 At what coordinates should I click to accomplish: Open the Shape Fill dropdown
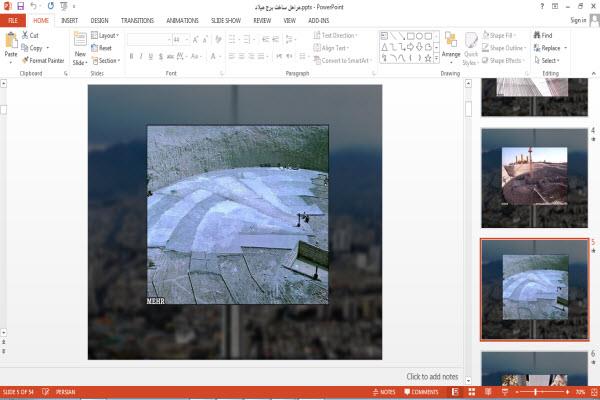(499, 35)
